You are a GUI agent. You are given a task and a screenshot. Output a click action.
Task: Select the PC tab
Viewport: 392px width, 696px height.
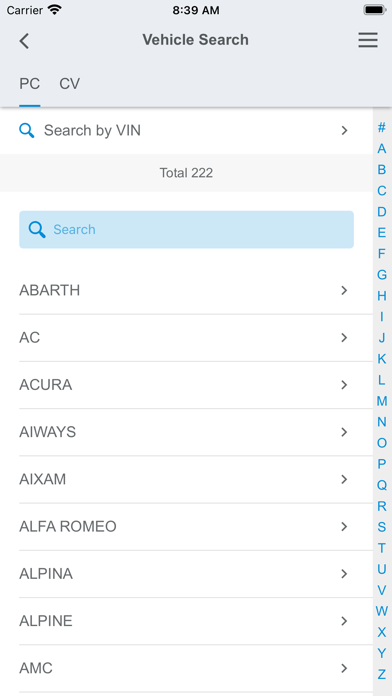(x=30, y=84)
